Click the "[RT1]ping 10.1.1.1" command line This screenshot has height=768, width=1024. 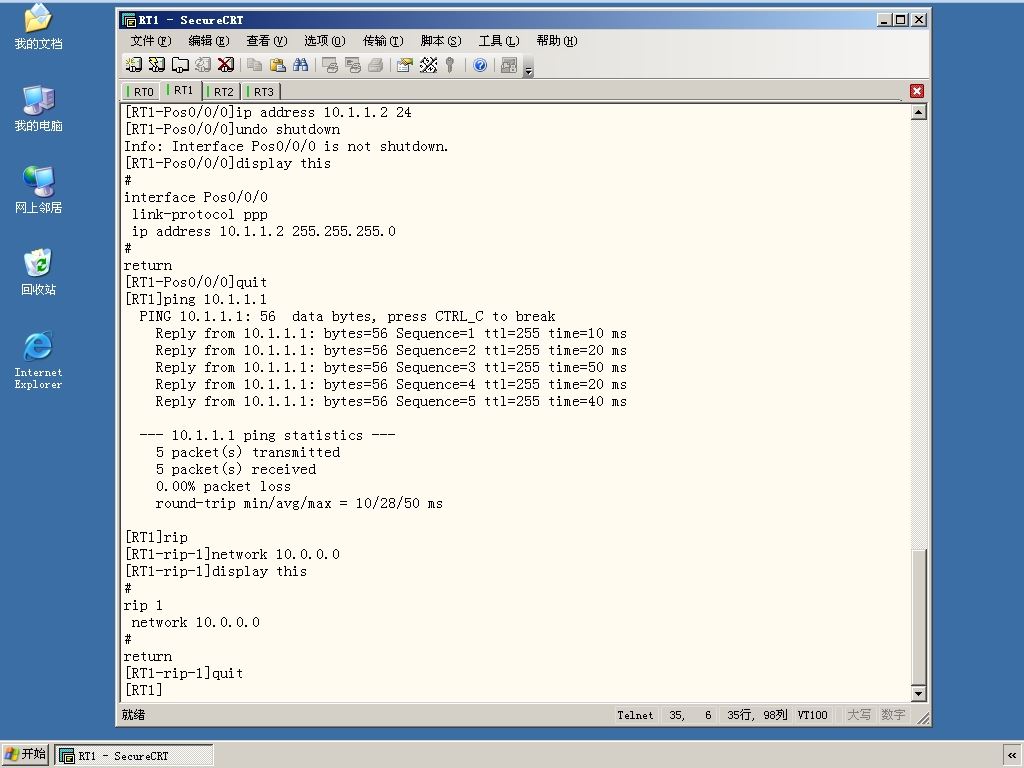196,299
